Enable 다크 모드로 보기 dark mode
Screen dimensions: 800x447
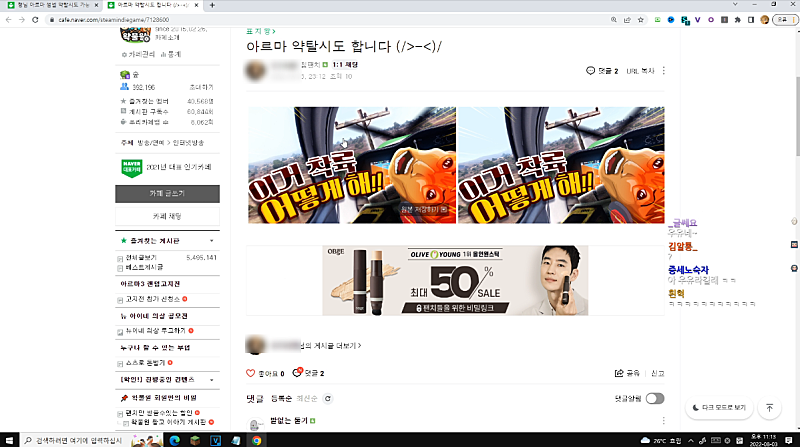click(718, 407)
